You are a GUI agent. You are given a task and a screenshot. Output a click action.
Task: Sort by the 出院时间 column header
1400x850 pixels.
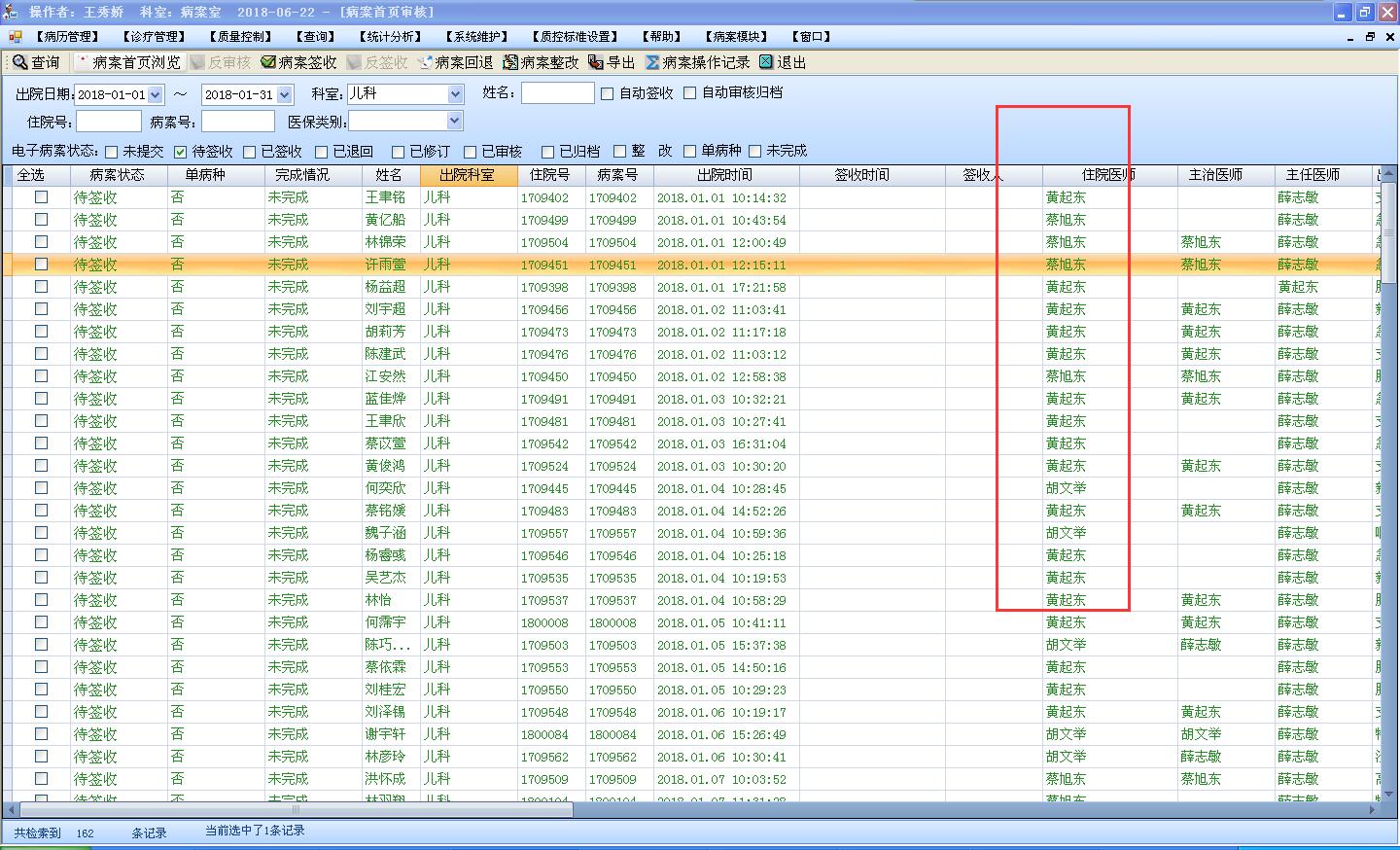tap(724, 175)
